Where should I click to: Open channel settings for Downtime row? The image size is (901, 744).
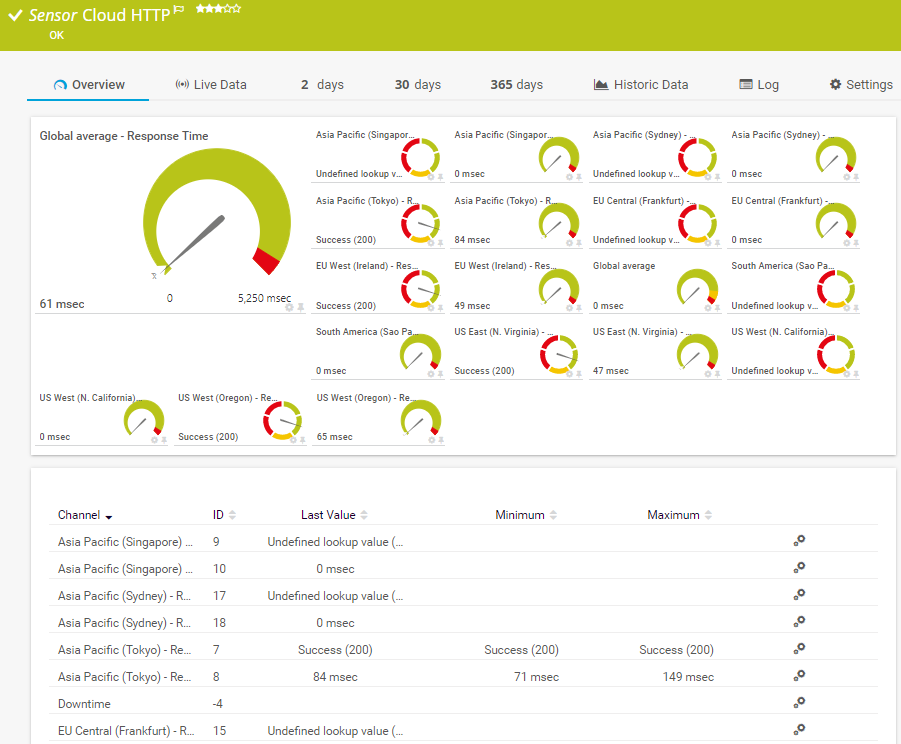pos(799,703)
